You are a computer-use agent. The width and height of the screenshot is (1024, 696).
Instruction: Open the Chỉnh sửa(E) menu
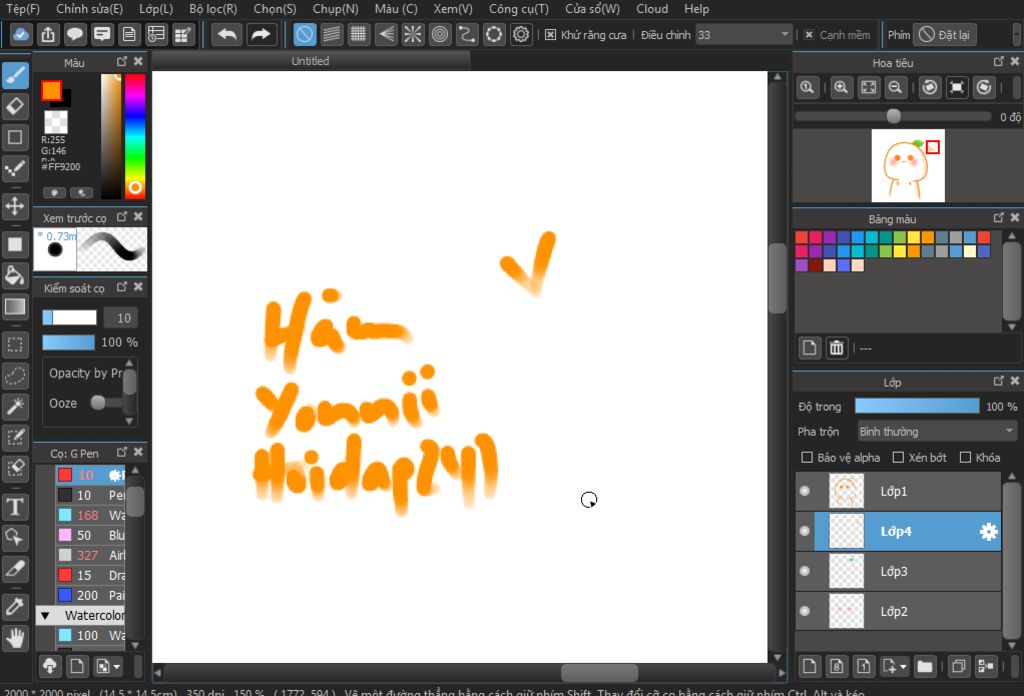[x=89, y=9]
